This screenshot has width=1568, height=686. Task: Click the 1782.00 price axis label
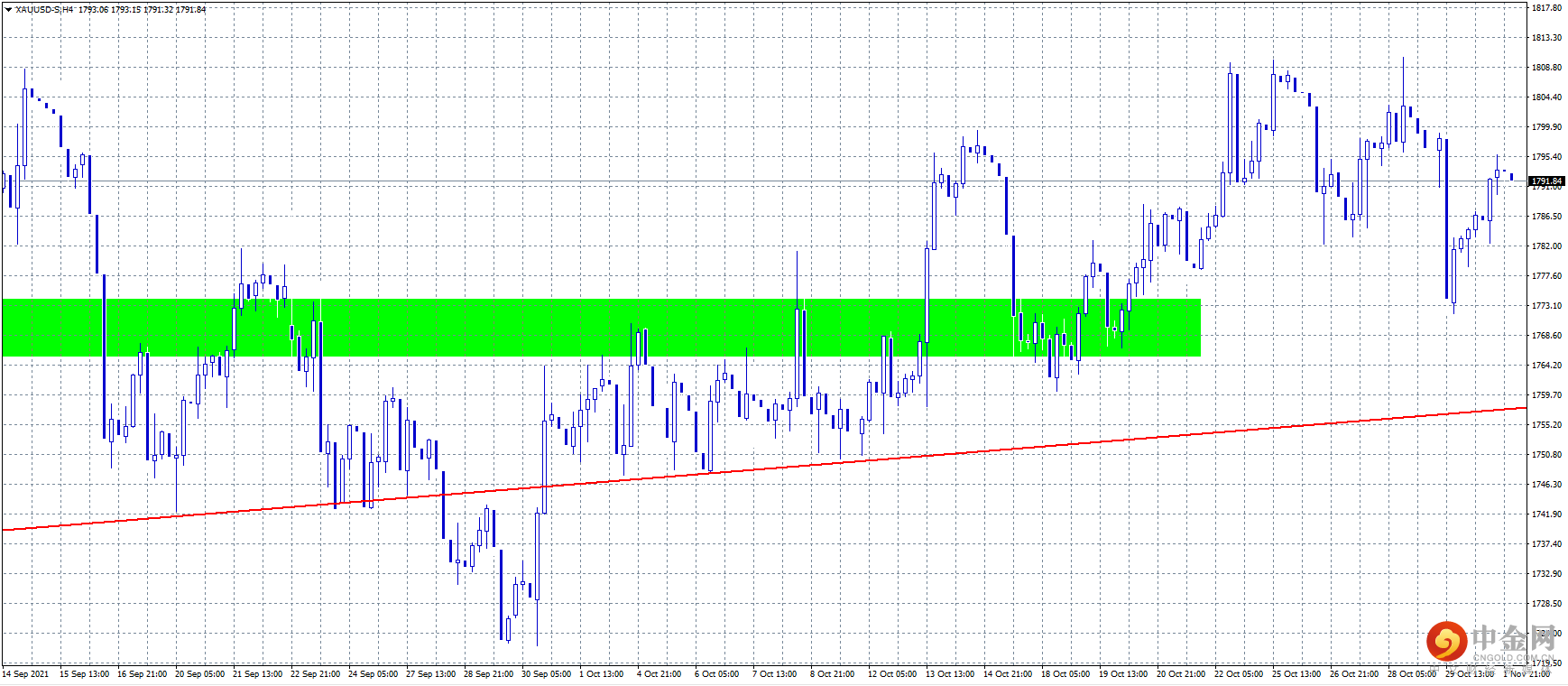tap(1546, 246)
